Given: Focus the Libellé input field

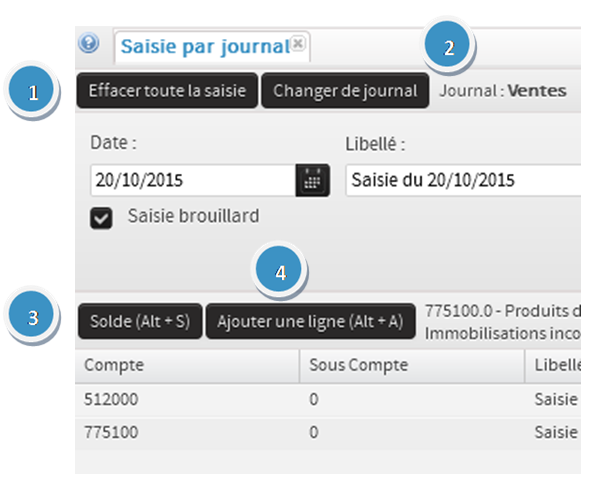Looking at the screenshot, I should pyautogui.click(x=463, y=180).
